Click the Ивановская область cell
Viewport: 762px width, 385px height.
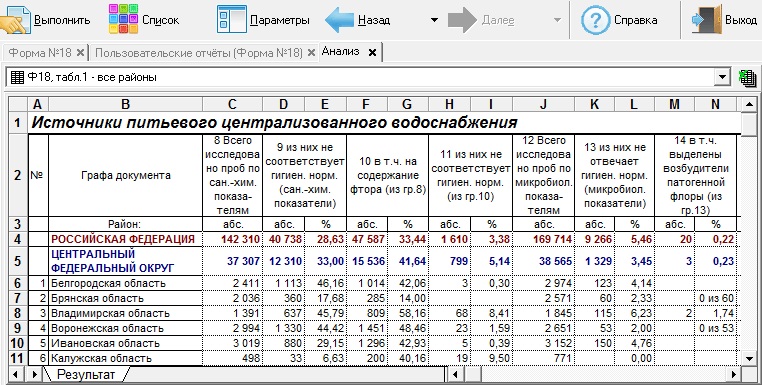125,343
